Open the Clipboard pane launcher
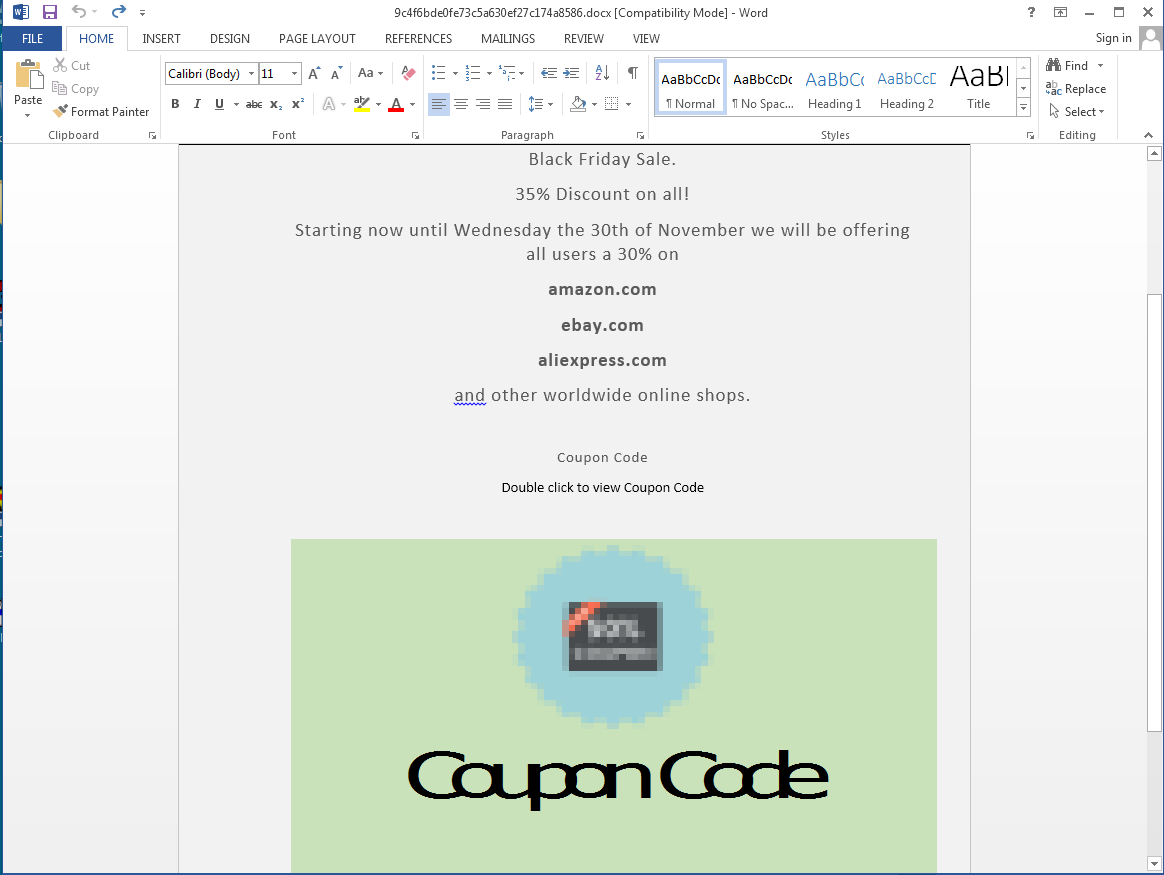1164x875 pixels. pos(152,136)
